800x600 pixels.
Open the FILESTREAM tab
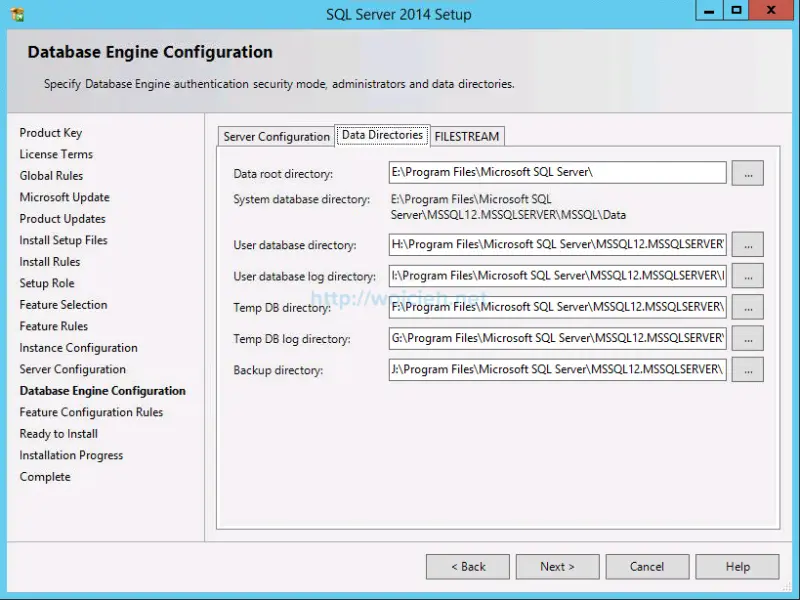(x=467, y=136)
